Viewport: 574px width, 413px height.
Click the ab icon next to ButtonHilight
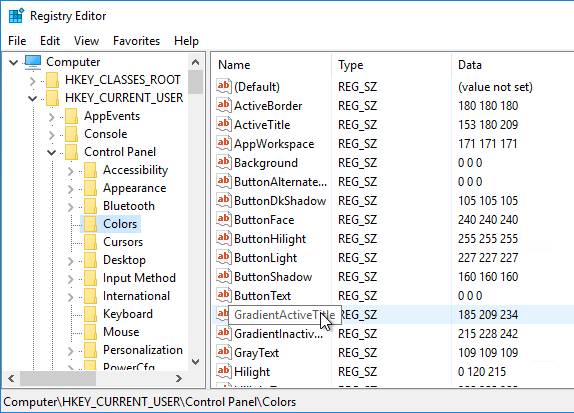[224, 239]
